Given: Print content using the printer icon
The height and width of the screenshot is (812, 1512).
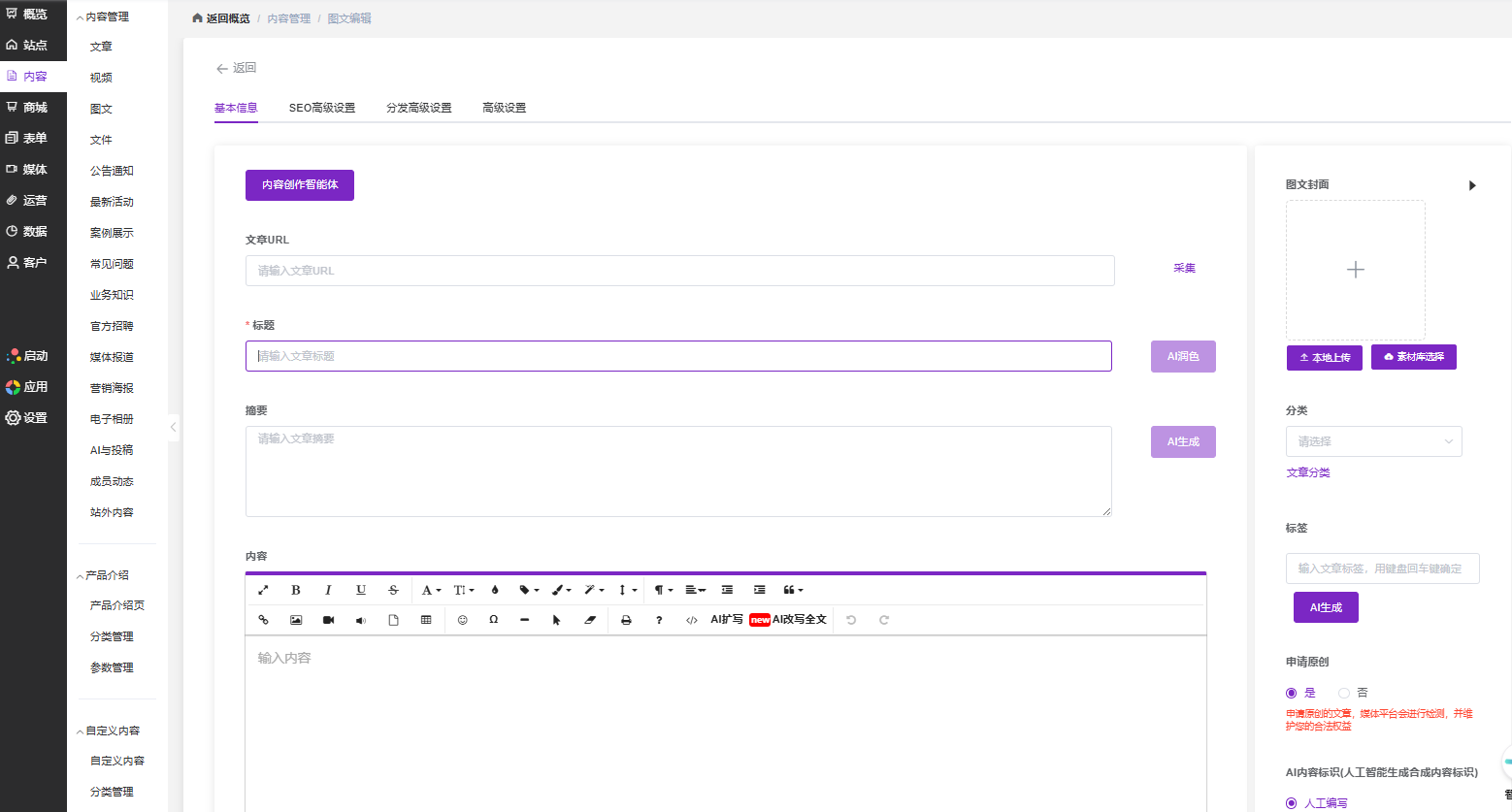Looking at the screenshot, I should pos(626,620).
